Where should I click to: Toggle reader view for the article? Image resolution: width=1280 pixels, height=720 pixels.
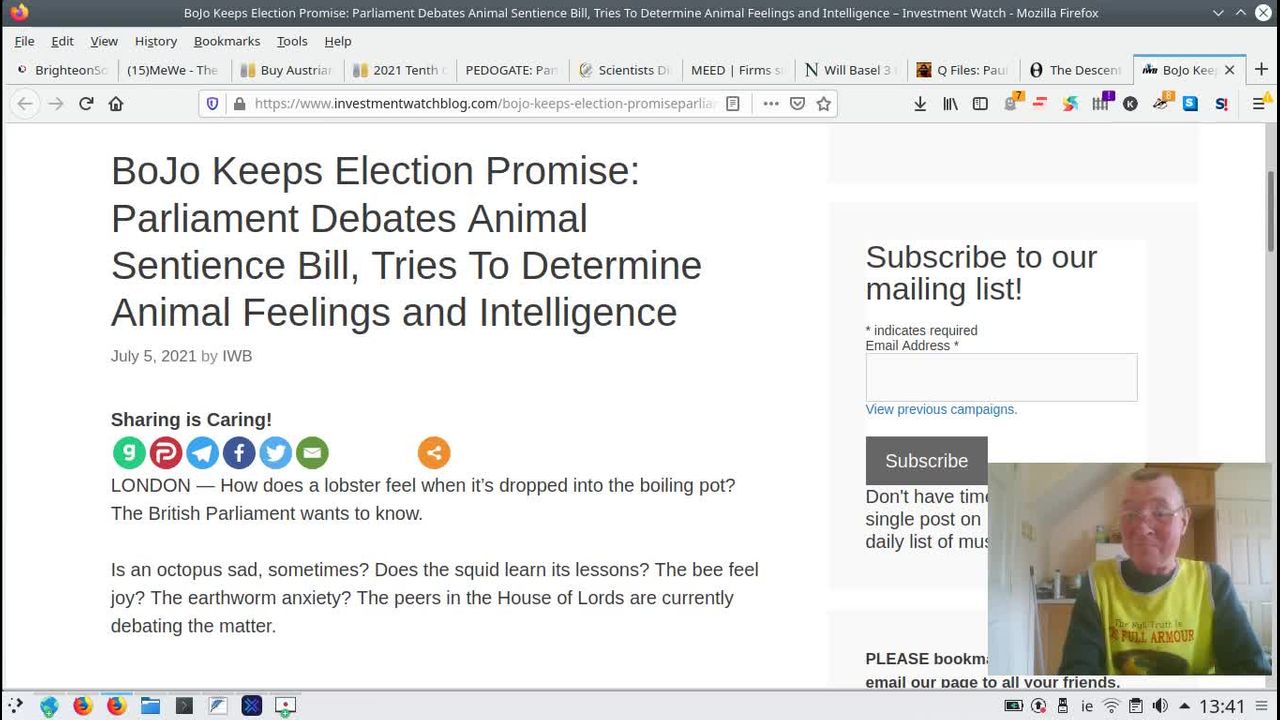[733, 104]
